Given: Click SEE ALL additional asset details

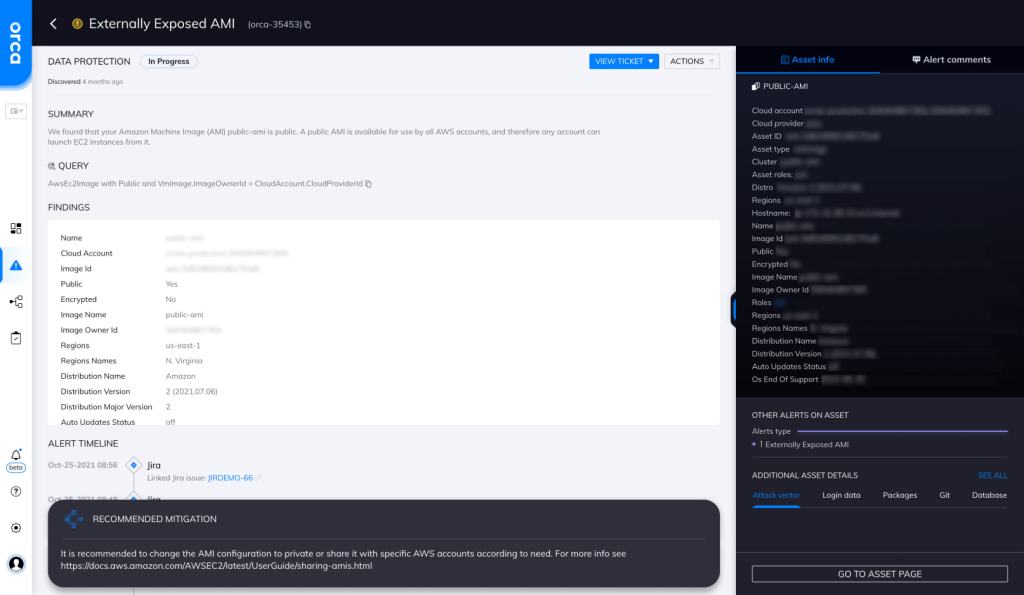Looking at the screenshot, I should pyautogui.click(x=992, y=475).
